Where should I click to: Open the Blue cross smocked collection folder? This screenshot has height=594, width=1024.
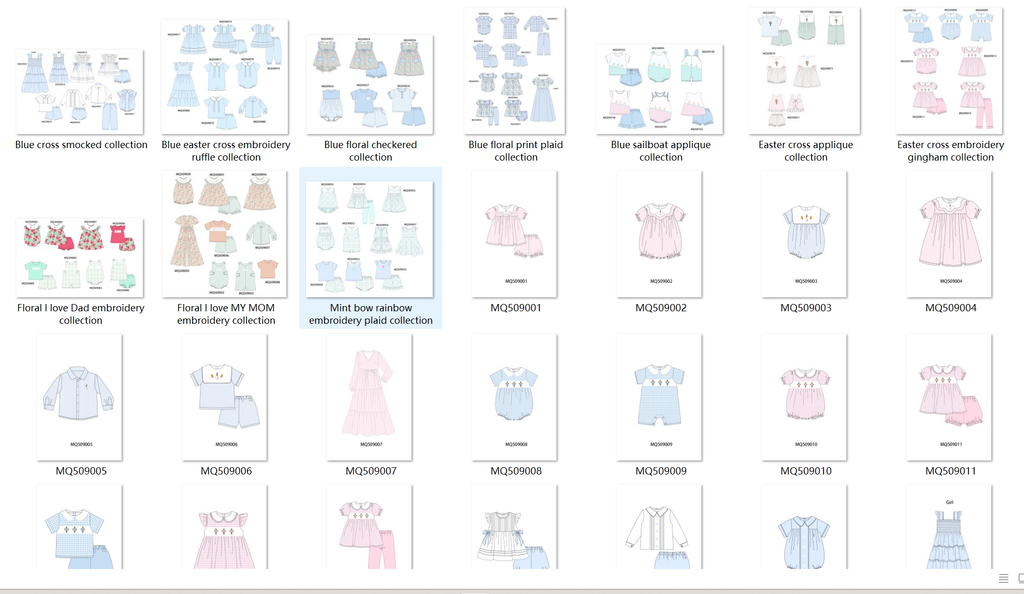81,92
